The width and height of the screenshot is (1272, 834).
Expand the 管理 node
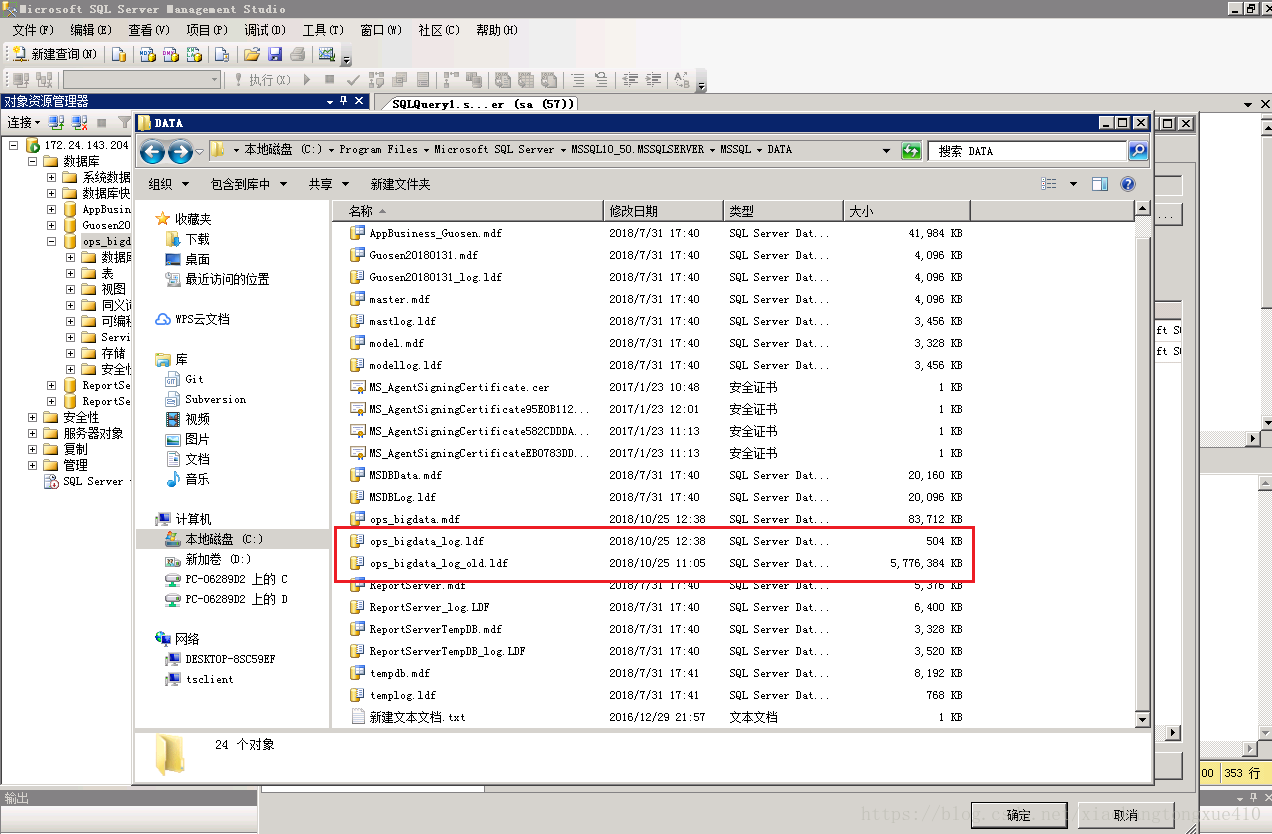(x=32, y=465)
